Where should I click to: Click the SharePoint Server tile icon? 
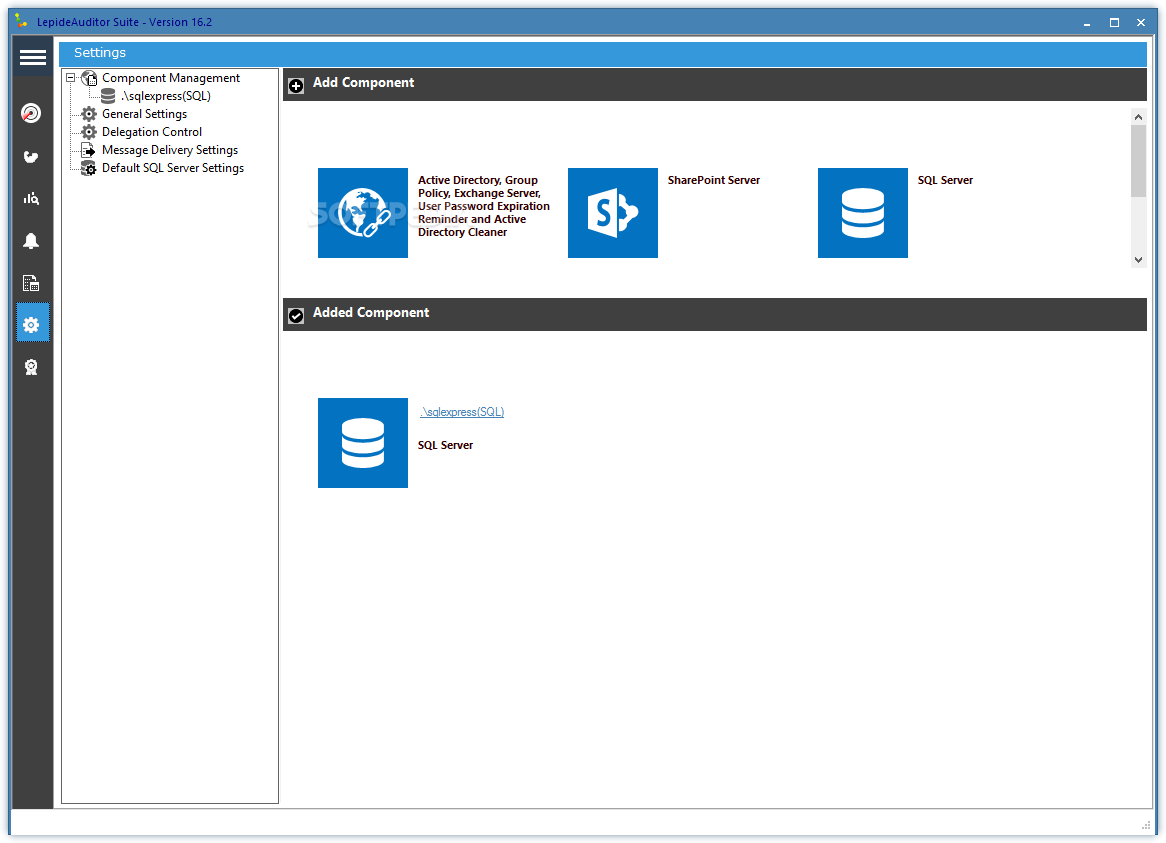pos(613,213)
